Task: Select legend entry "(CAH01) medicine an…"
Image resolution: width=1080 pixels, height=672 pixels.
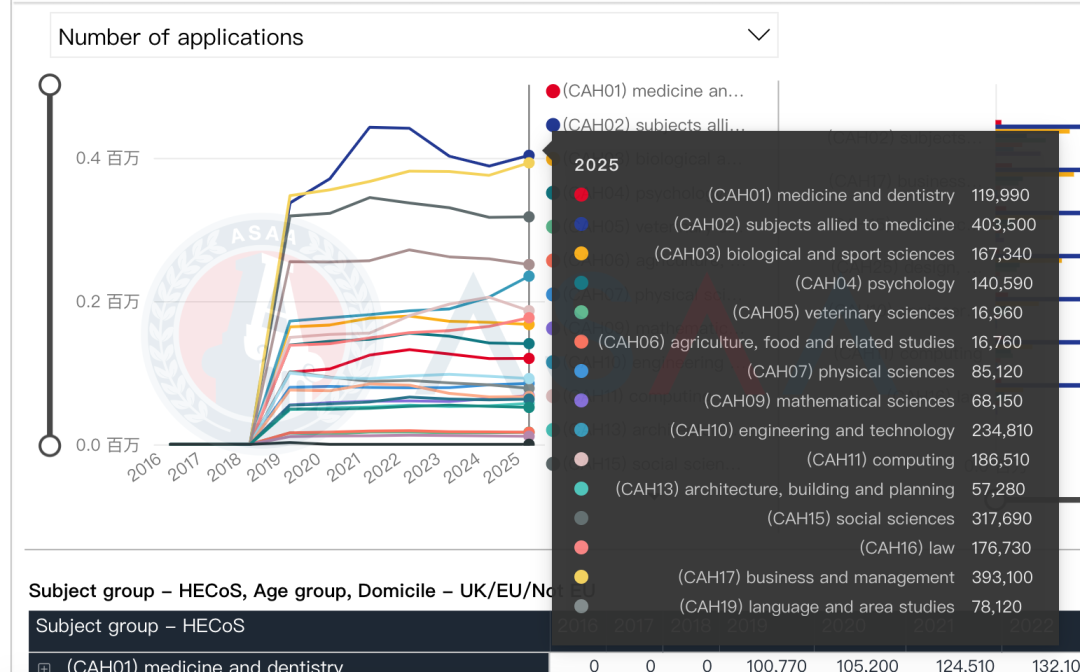Action: click(x=653, y=92)
